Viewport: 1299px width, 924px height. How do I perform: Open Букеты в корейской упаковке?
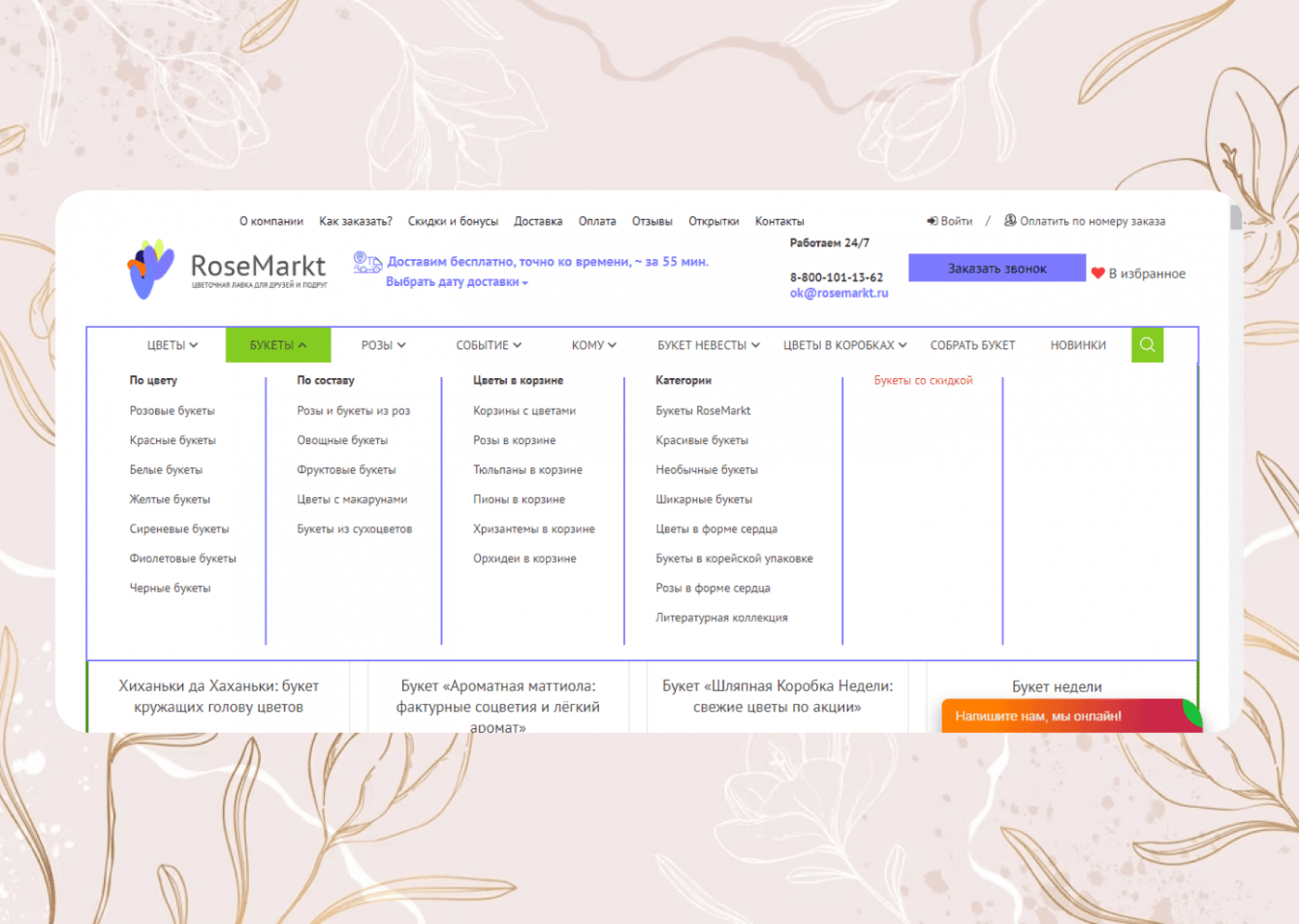[734, 558]
